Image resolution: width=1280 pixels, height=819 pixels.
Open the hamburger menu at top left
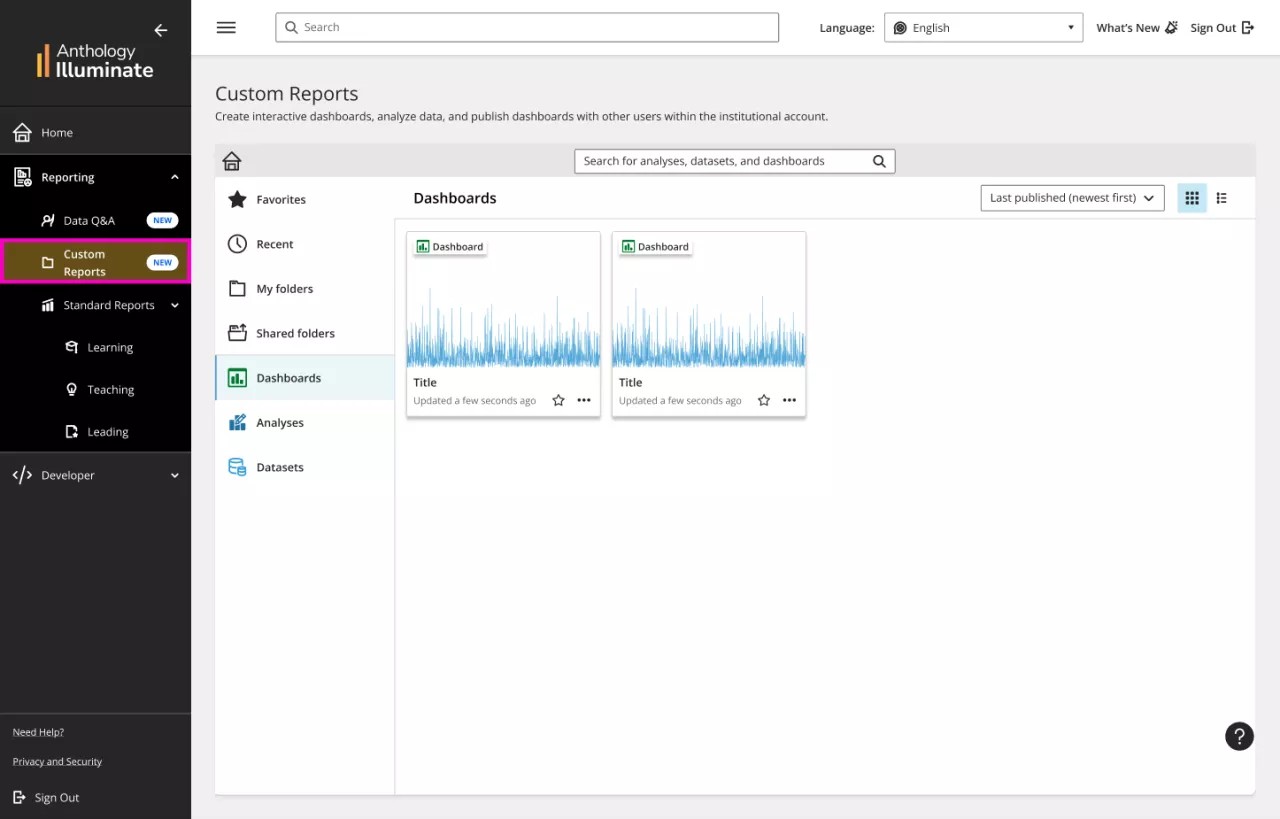pos(226,27)
